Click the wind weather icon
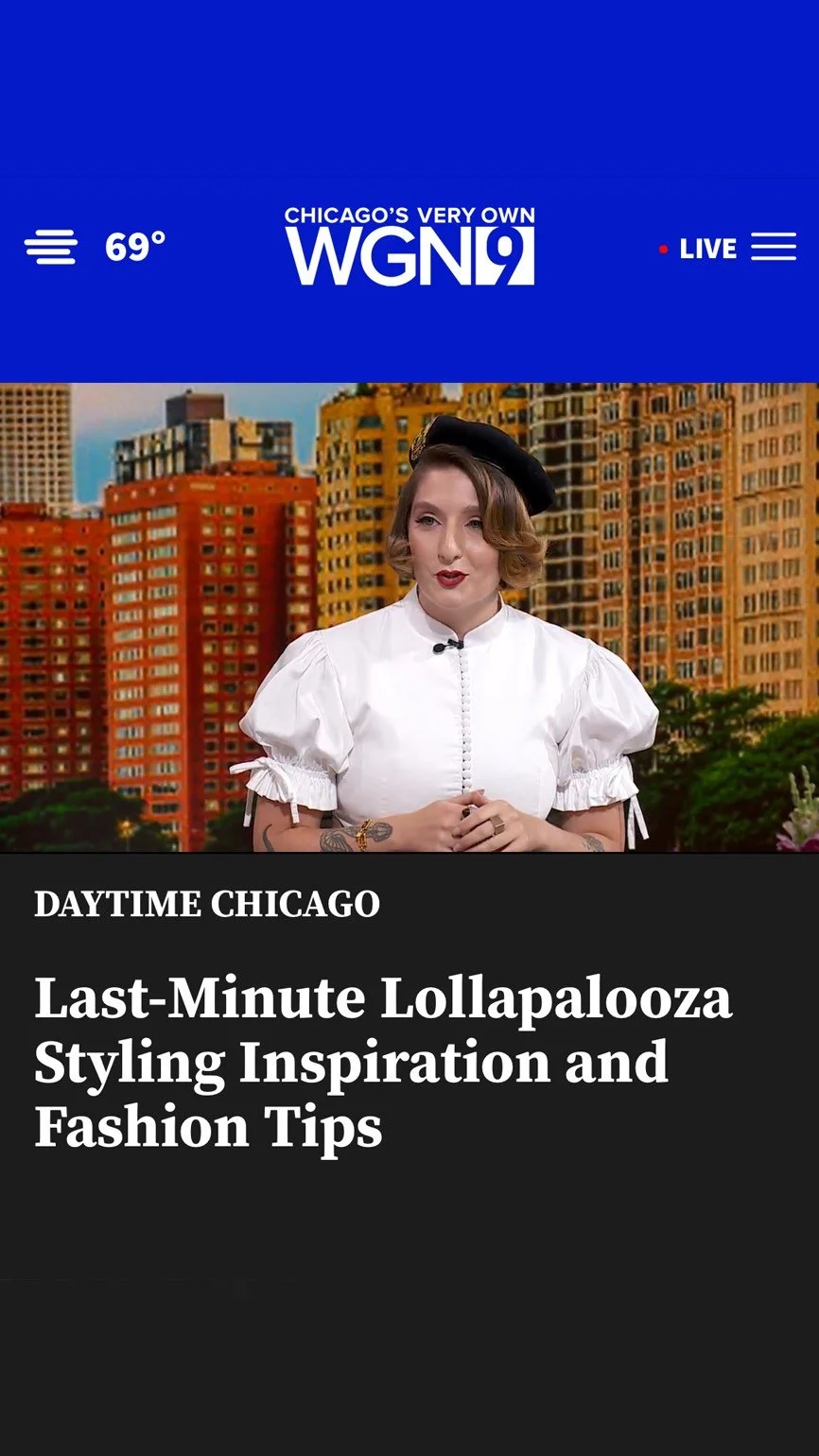Image resolution: width=819 pixels, height=1456 pixels. click(51, 248)
